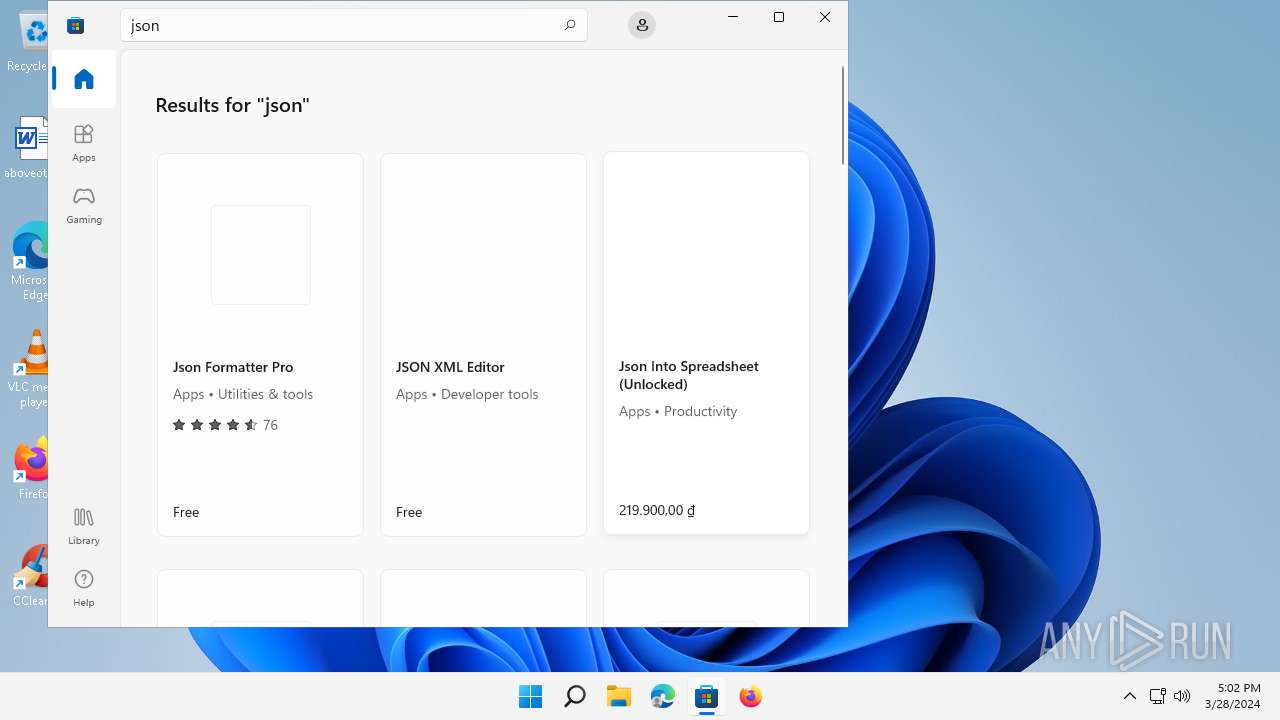
Task: Click the Microsoft Store logo in title bar
Action: 75,26
